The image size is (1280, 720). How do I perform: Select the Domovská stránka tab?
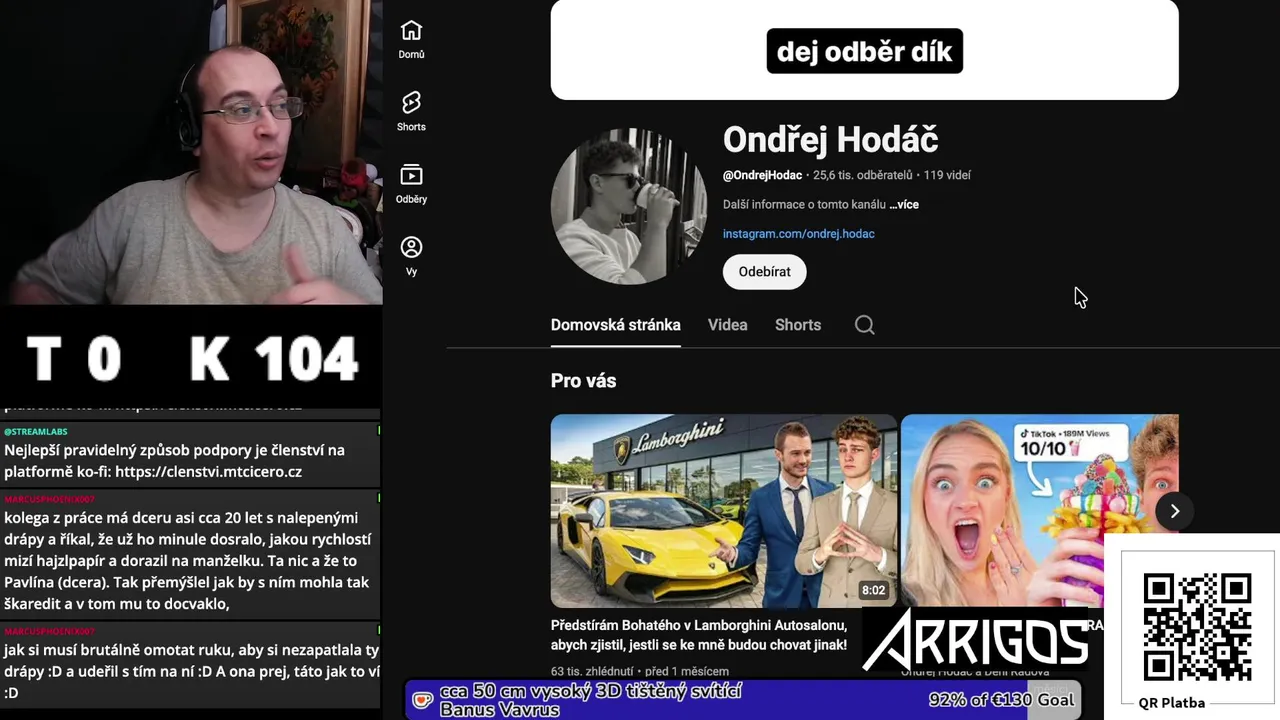click(x=616, y=325)
